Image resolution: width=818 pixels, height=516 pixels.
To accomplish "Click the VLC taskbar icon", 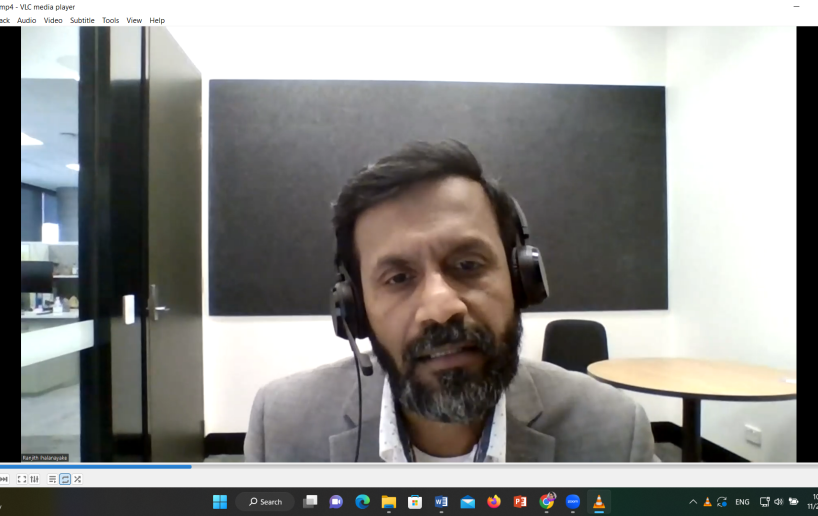I will coord(599,502).
